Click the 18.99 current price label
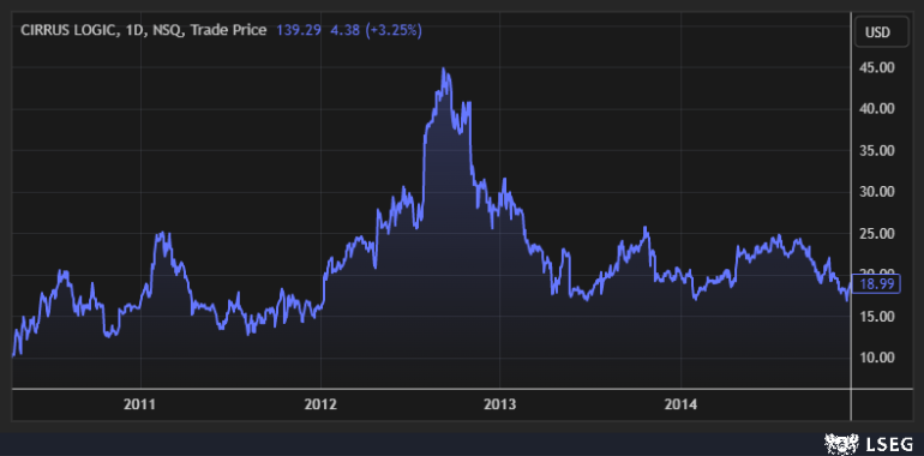Screen dimensions: 924x456 pyautogui.click(x=877, y=284)
